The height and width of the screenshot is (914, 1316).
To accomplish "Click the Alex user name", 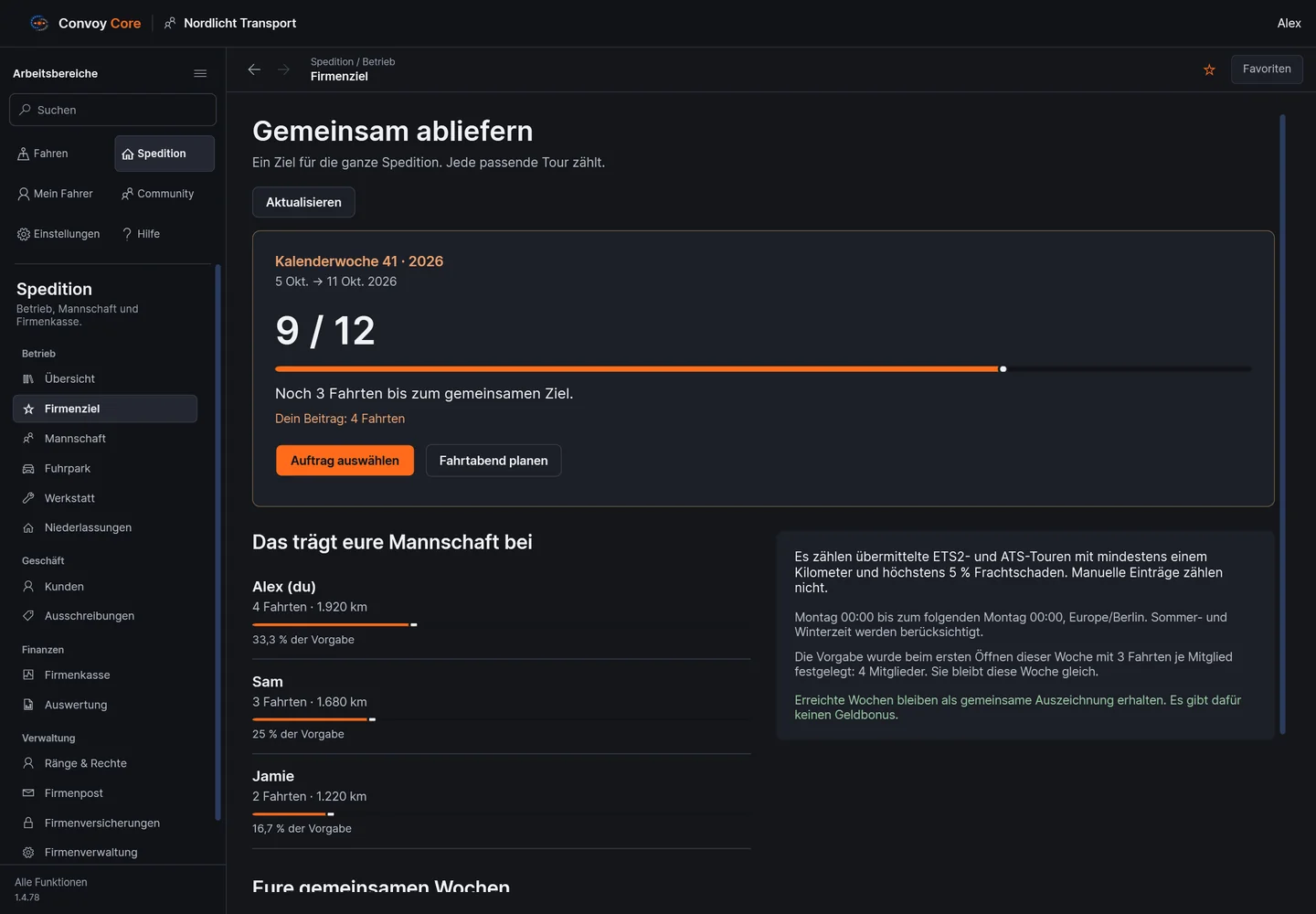I will pos(1289,23).
